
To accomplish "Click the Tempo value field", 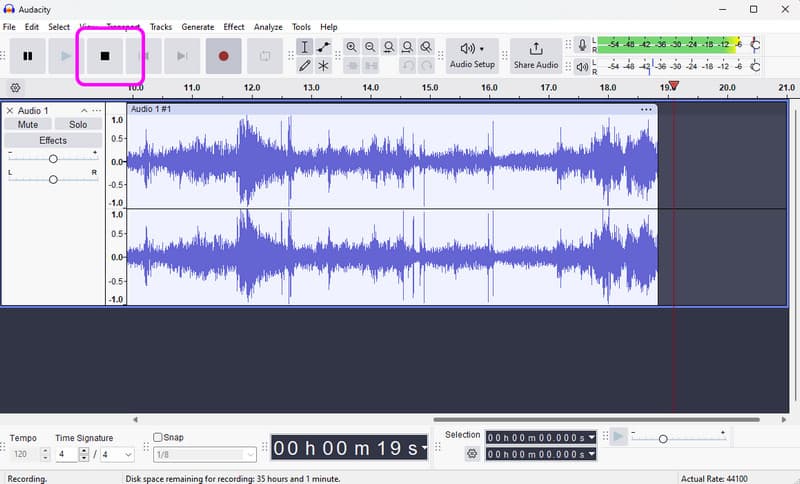I will click(24, 454).
